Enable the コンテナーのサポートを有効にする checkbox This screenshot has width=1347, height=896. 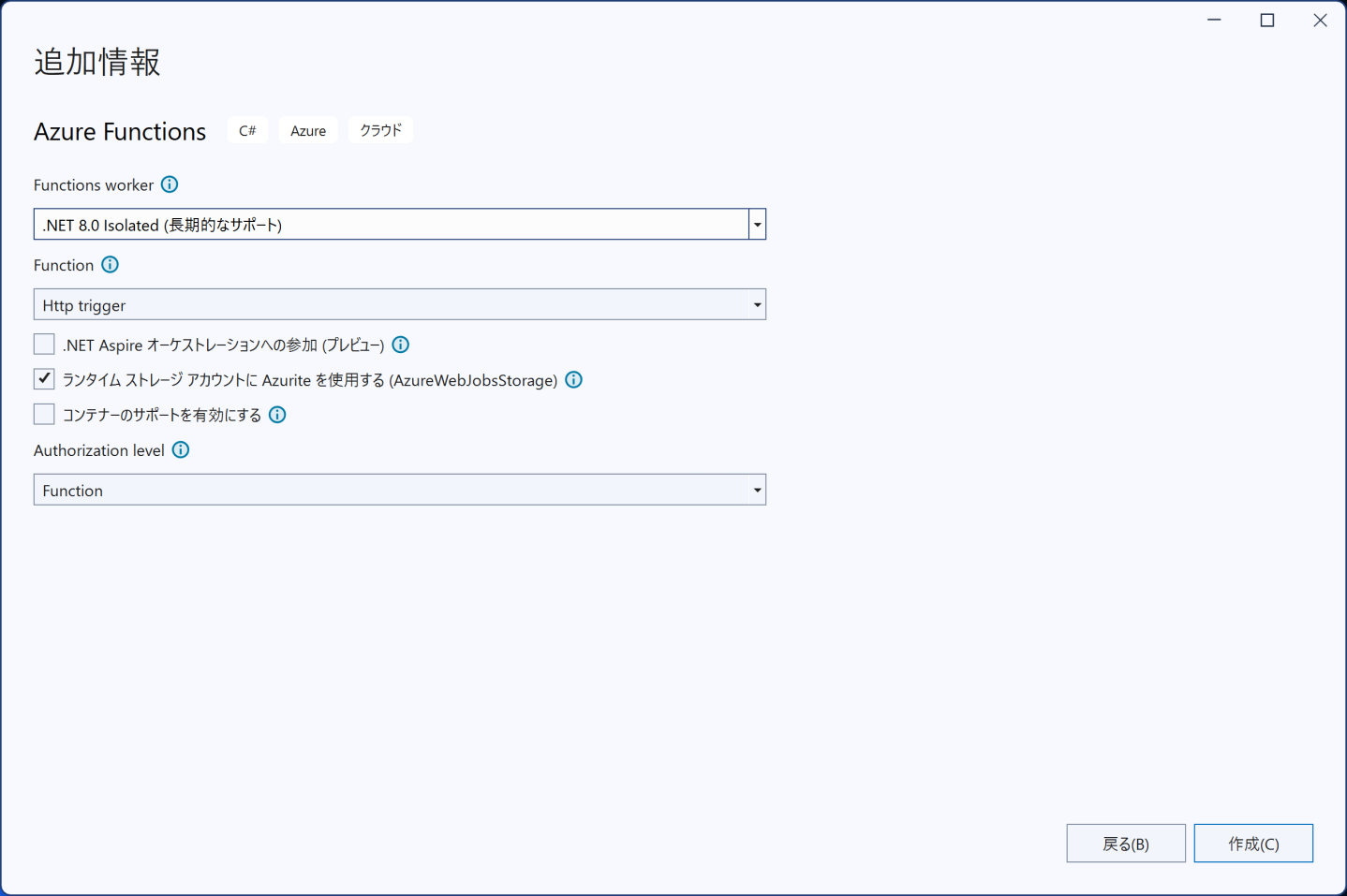(44, 414)
